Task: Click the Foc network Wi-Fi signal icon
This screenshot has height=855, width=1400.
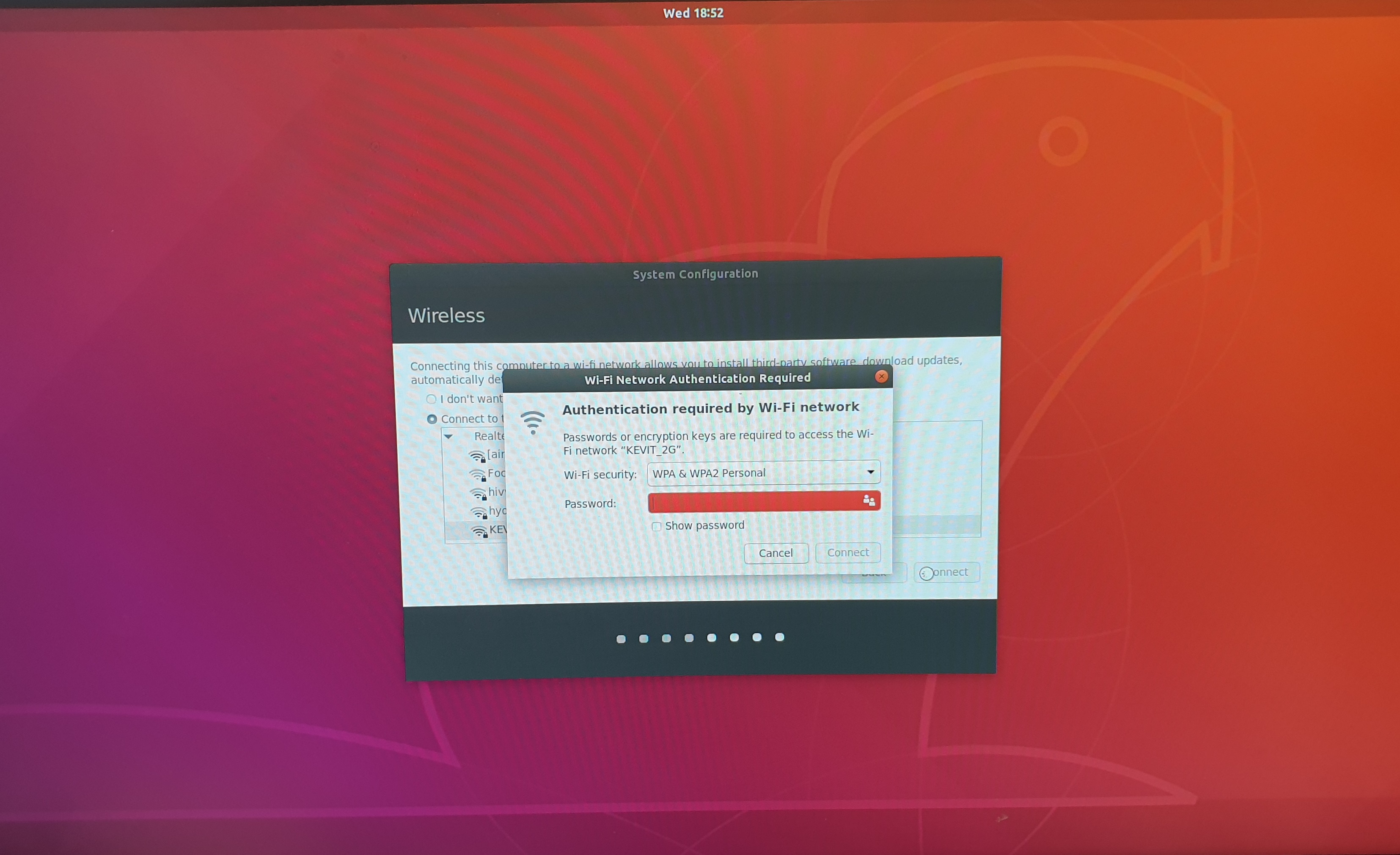Action: tap(477, 475)
